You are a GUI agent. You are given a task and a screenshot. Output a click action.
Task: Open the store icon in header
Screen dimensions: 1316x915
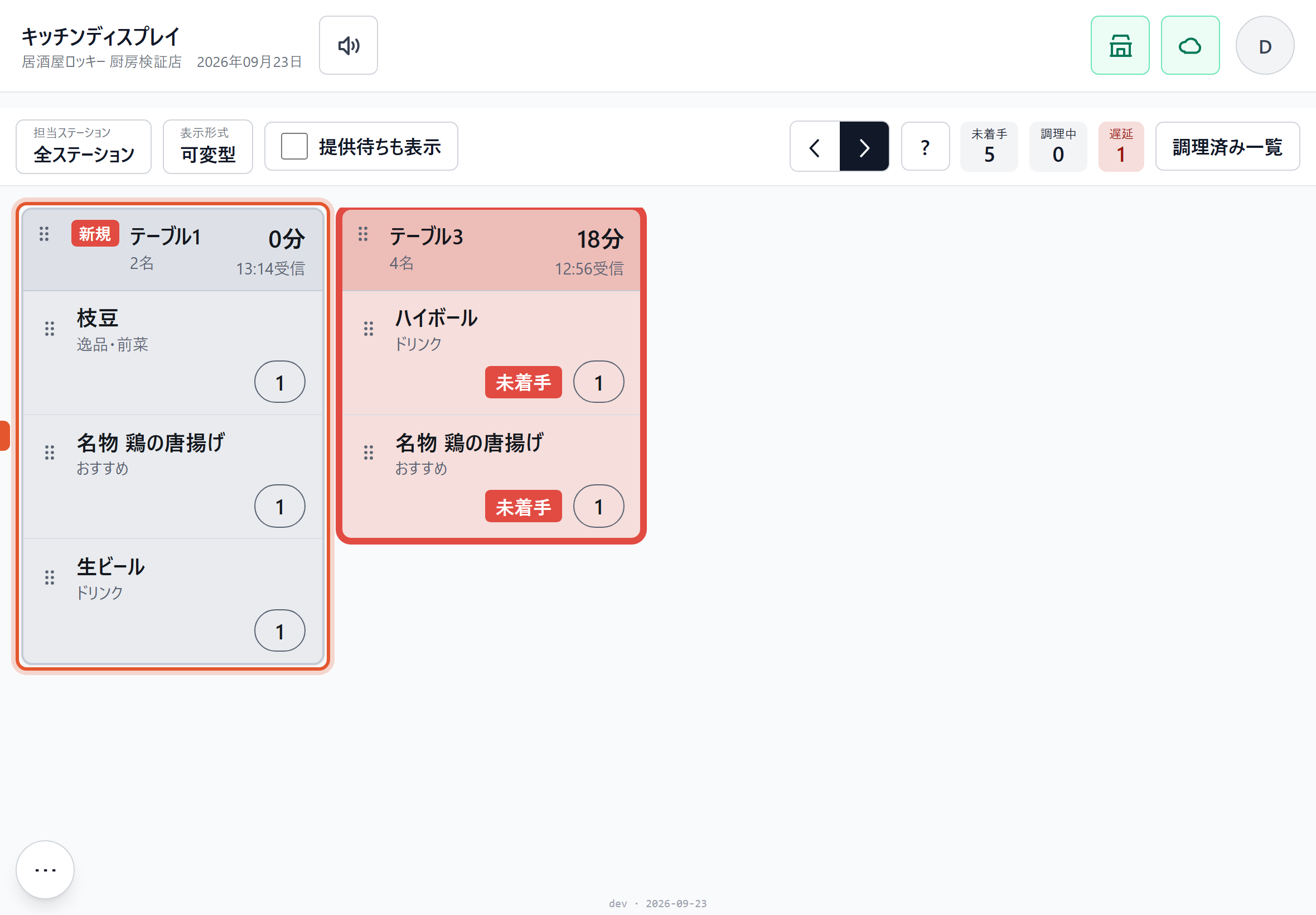pos(1120,45)
